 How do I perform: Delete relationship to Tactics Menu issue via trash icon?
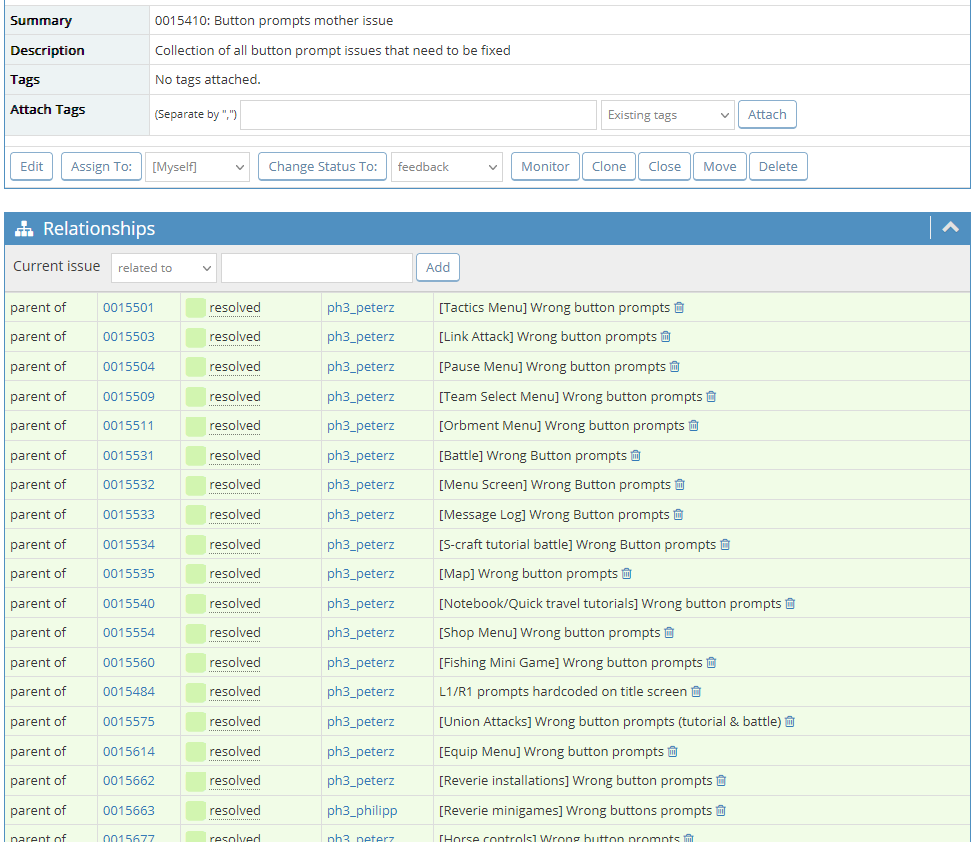pyautogui.click(x=679, y=308)
